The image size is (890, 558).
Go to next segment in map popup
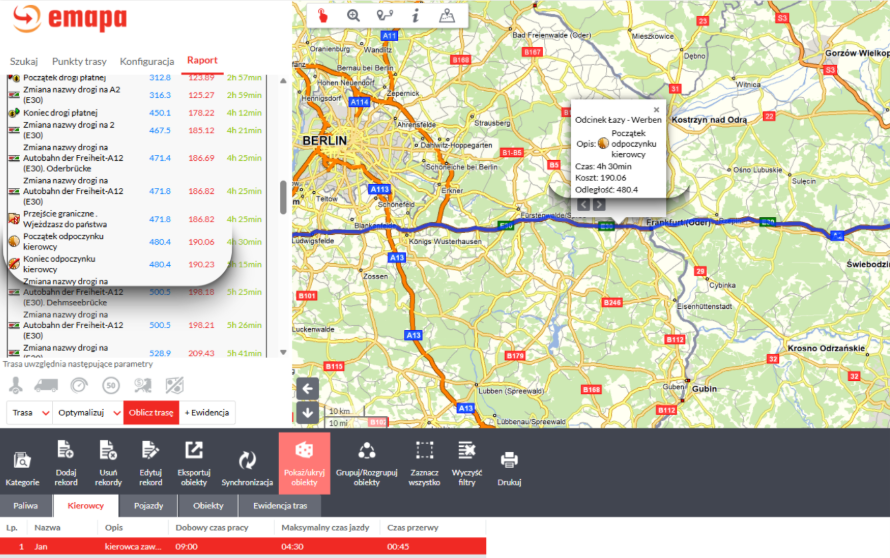598,204
